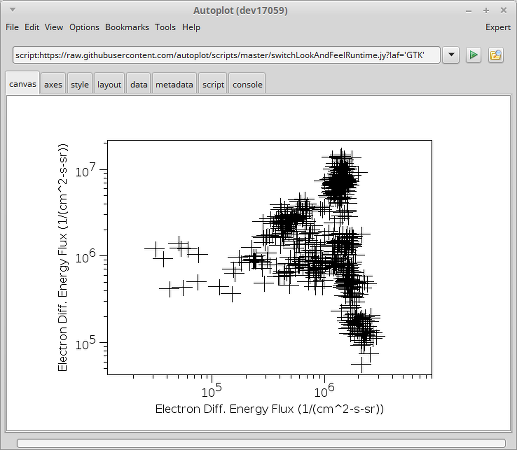Click the 10^6 y-axis tick label
The width and height of the screenshot is (517, 450).
85,256
